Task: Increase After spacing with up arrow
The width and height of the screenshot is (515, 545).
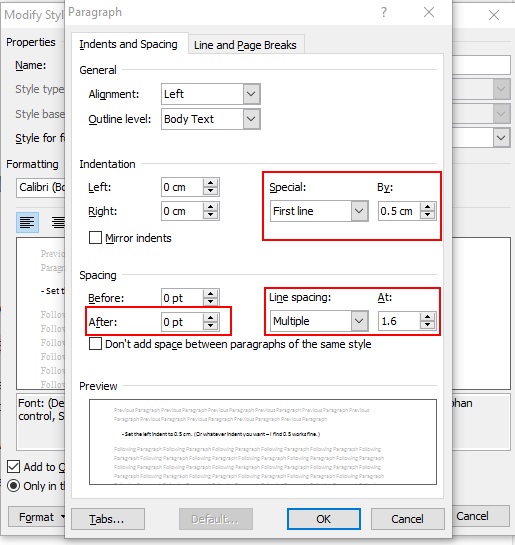Action: point(211,318)
